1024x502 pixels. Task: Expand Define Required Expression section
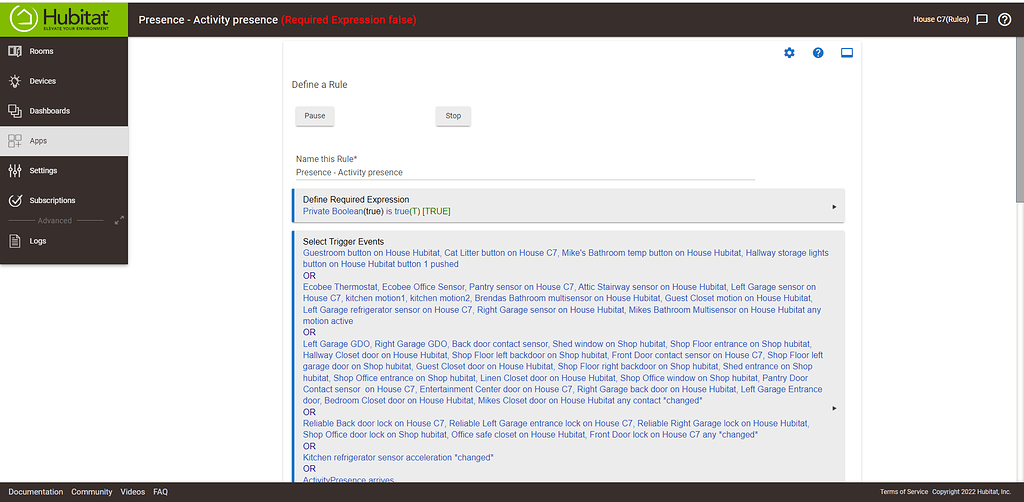pos(834,206)
